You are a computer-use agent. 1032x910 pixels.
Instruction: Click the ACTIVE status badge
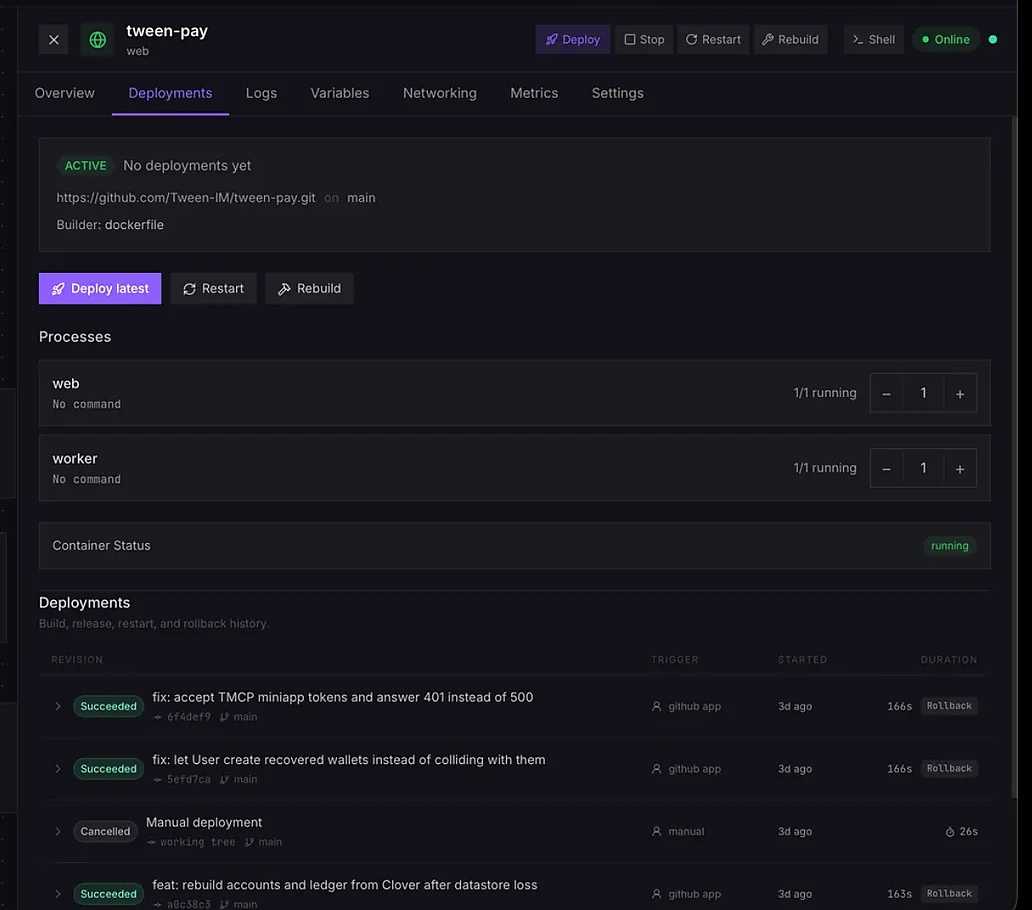coord(86,166)
